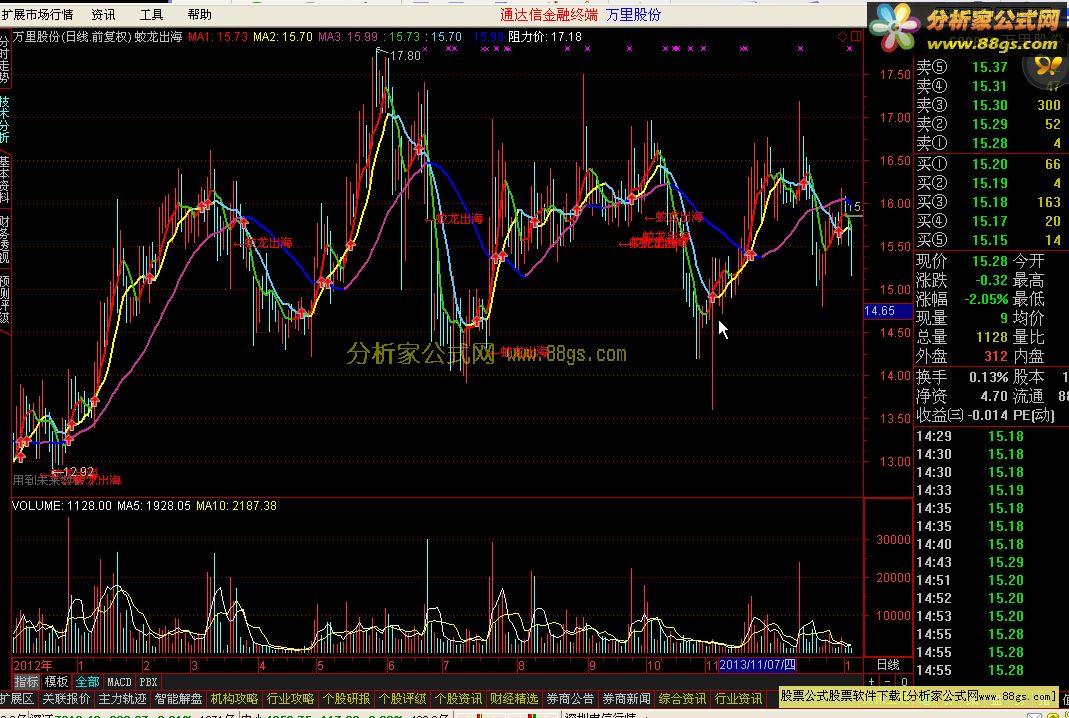The width and height of the screenshot is (1069, 718).
Task: Click the MA10: 2187.38 volume value
Action: [236, 506]
